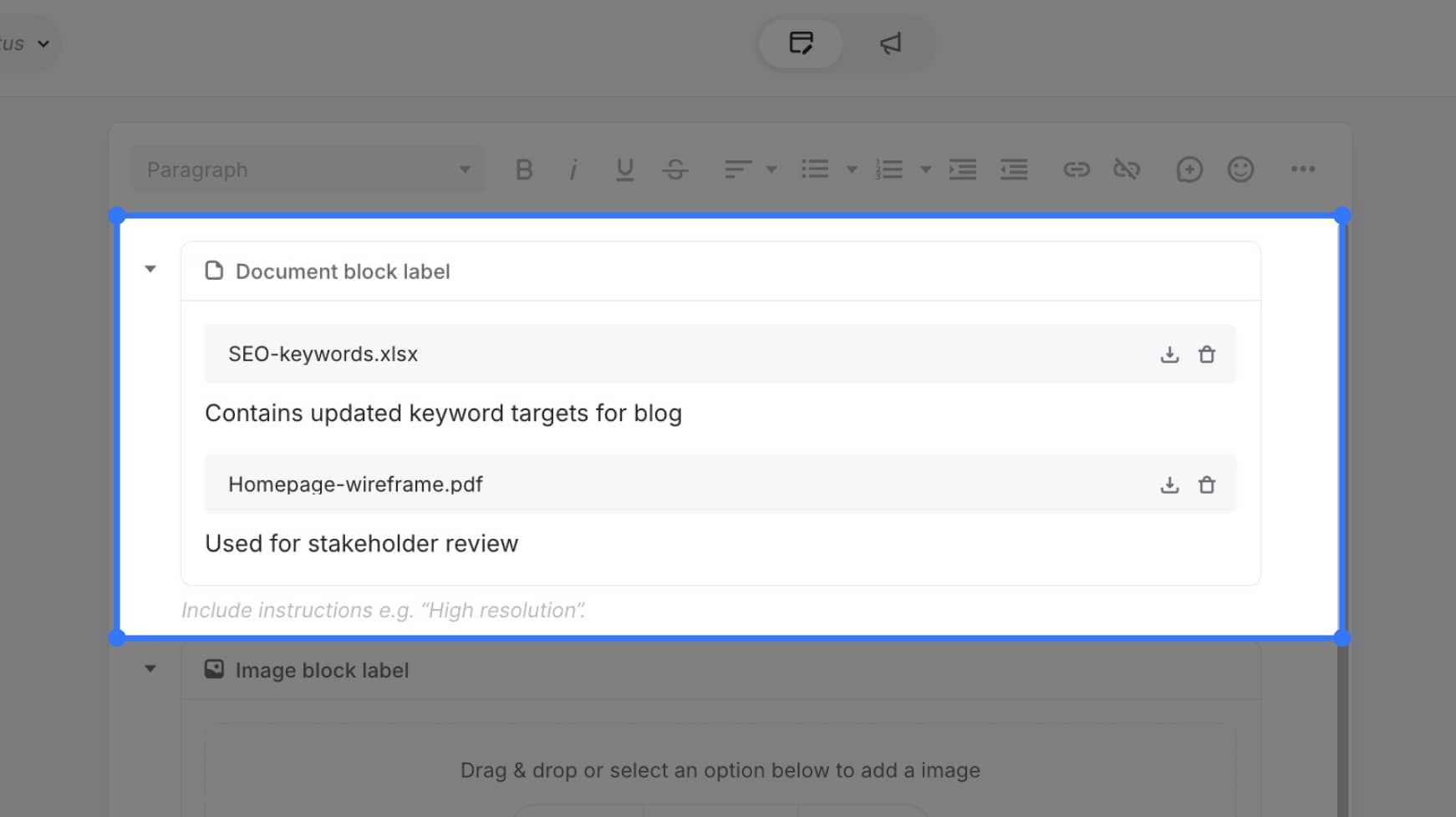Open bulleted list style dropdown arrow

852,170
